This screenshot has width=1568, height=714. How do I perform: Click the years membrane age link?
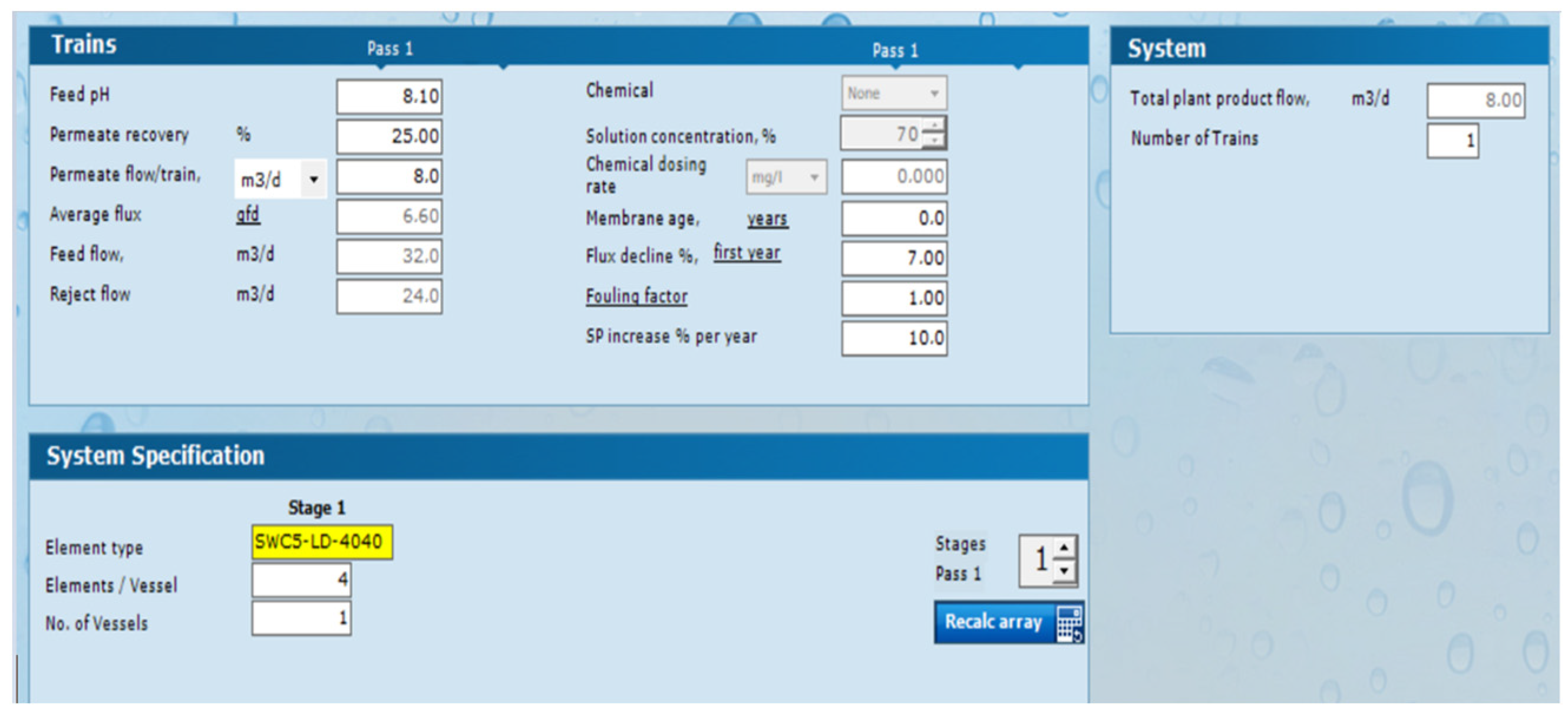(767, 218)
